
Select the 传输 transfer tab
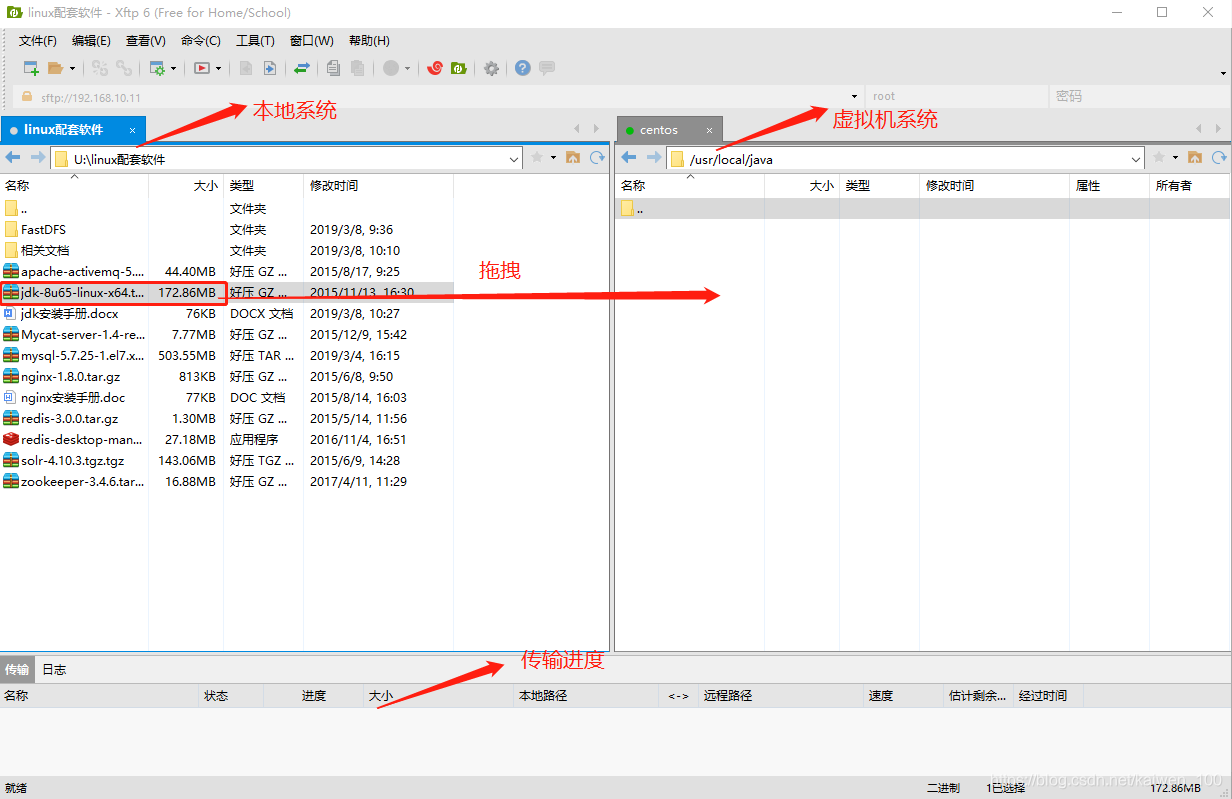pos(17,669)
